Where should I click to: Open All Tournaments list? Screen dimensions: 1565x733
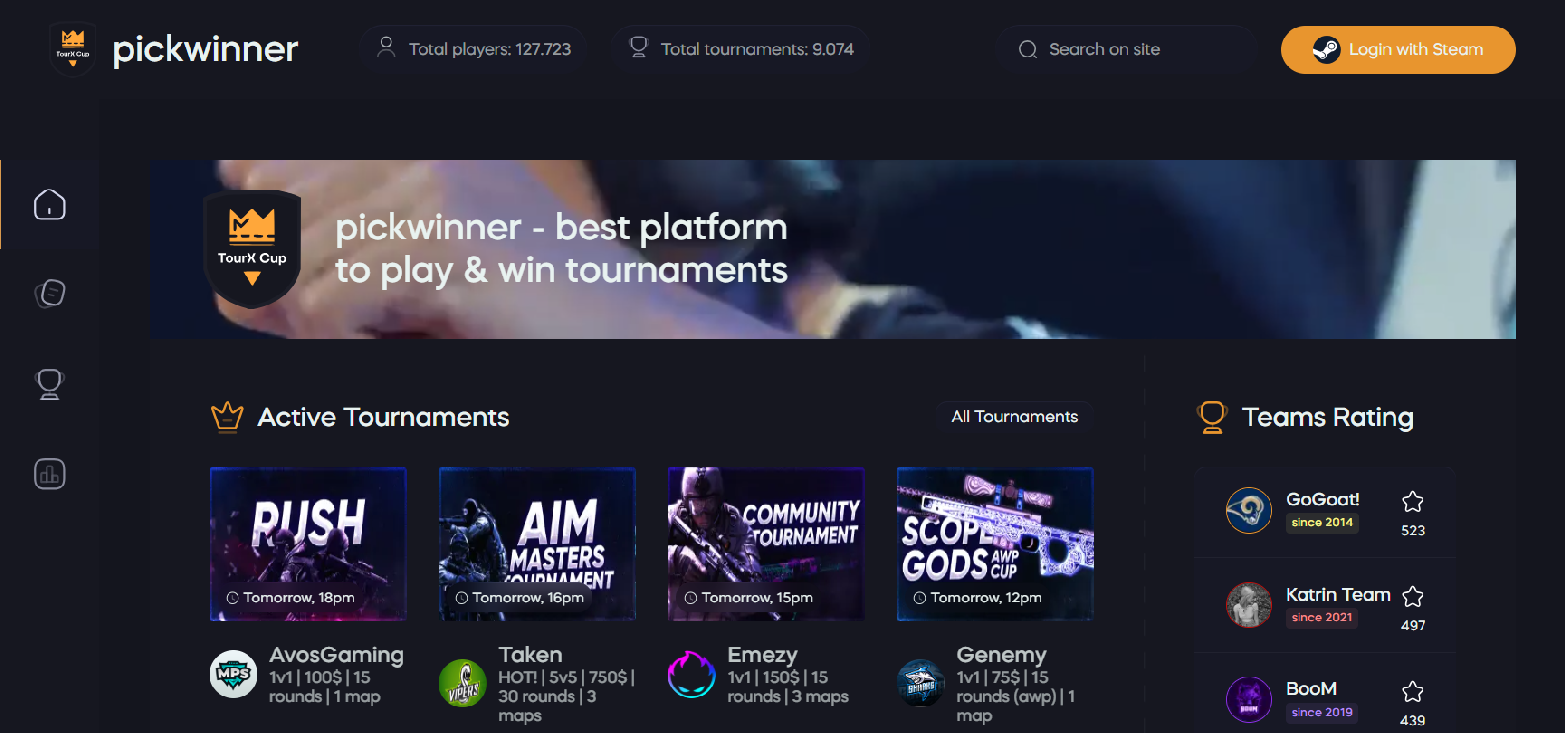1015,417
